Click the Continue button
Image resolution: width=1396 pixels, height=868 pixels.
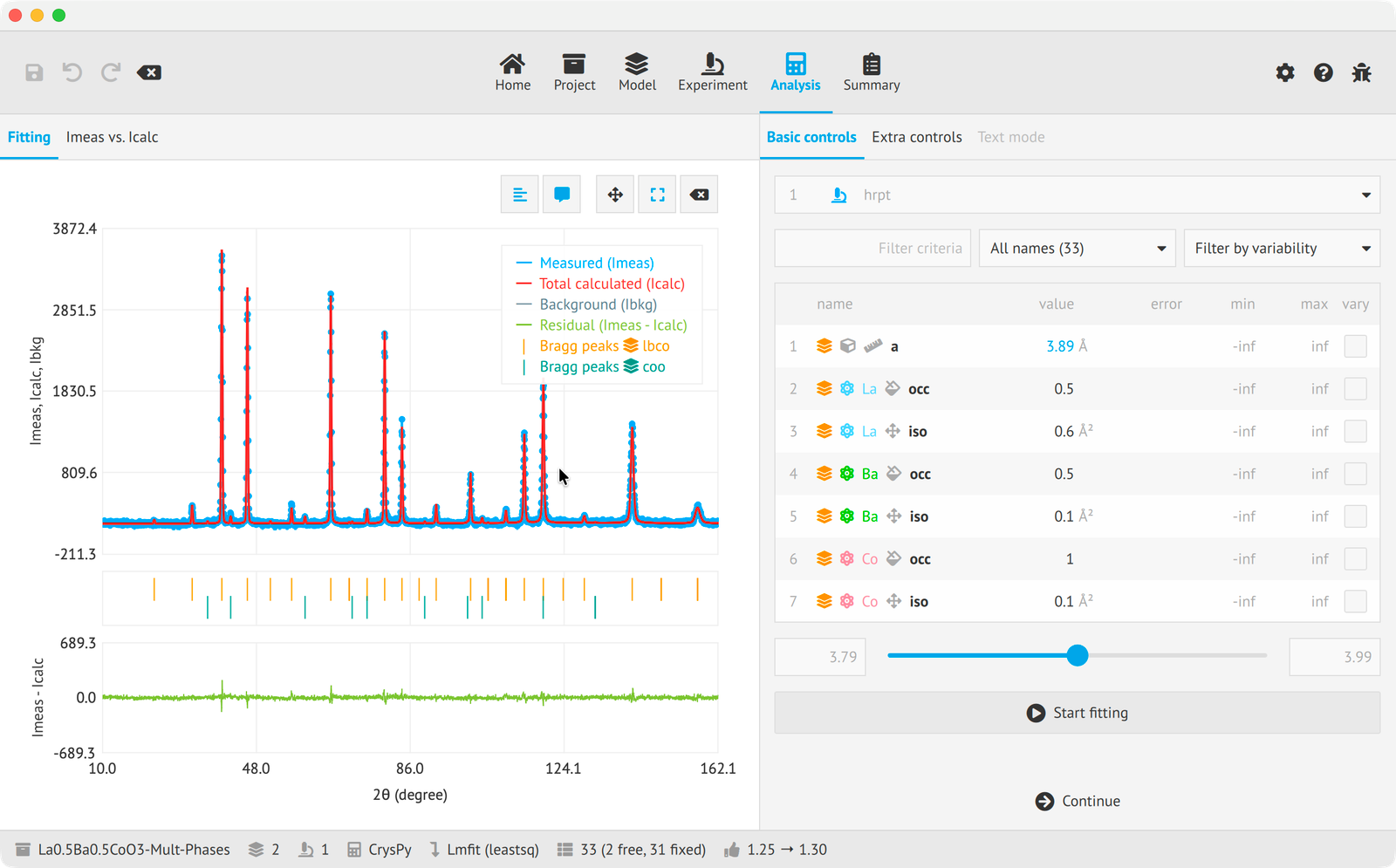point(1078,801)
